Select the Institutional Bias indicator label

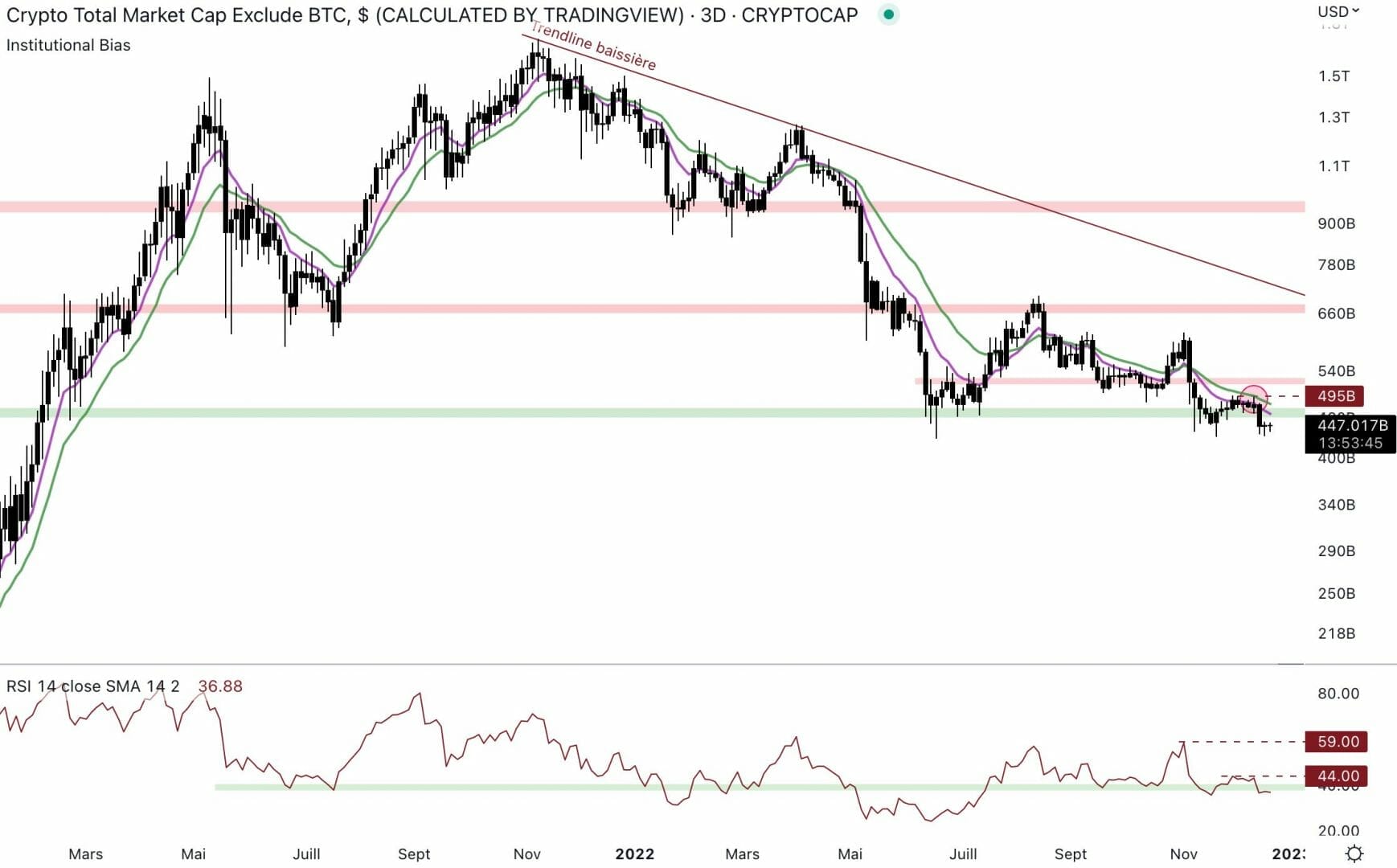[x=68, y=46]
